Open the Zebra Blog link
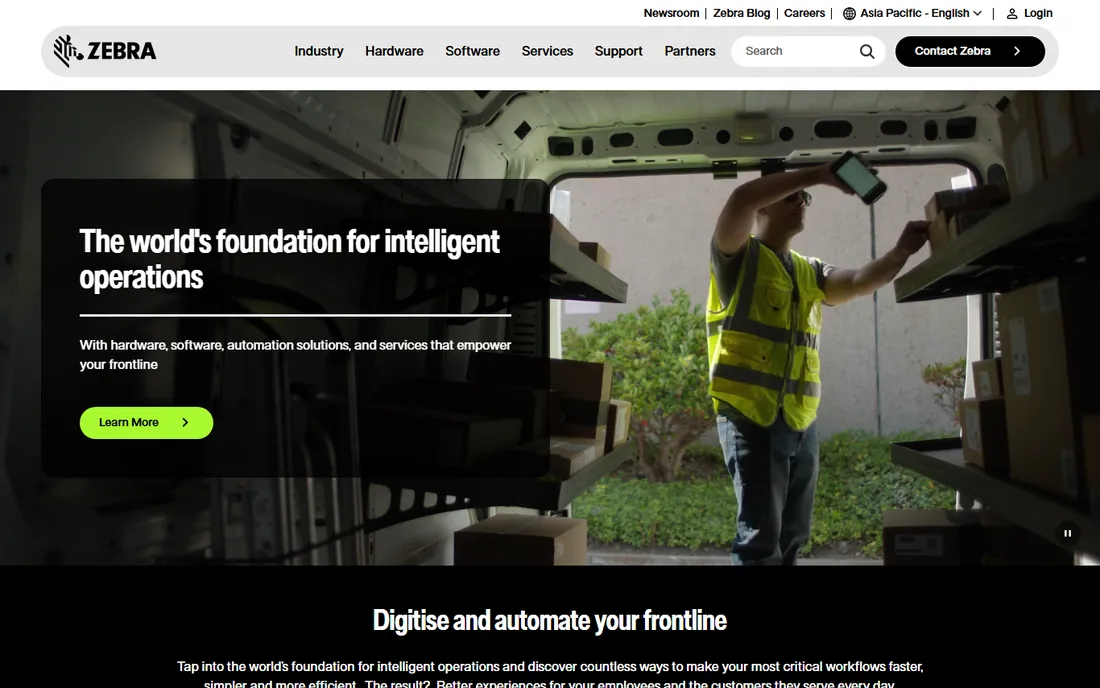The height and width of the screenshot is (688, 1100). pyautogui.click(x=742, y=13)
